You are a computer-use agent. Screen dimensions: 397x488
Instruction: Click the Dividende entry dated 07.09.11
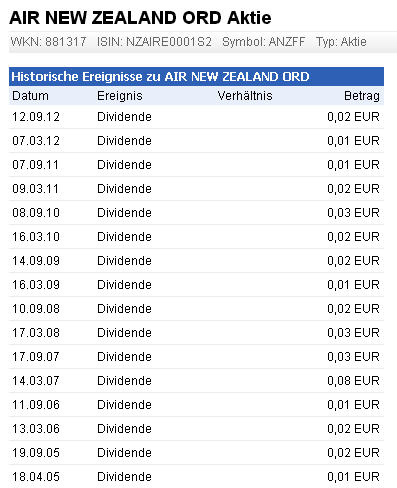(124, 165)
